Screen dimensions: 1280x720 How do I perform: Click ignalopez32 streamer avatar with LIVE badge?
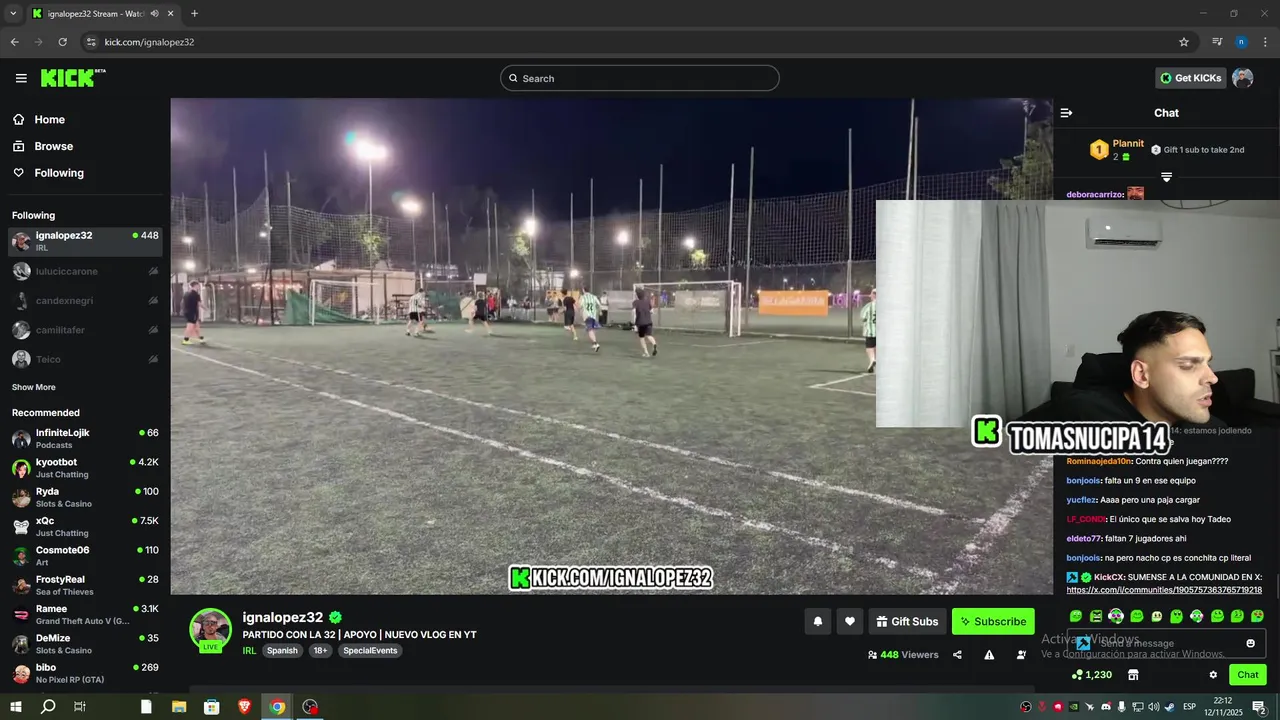(x=210, y=630)
